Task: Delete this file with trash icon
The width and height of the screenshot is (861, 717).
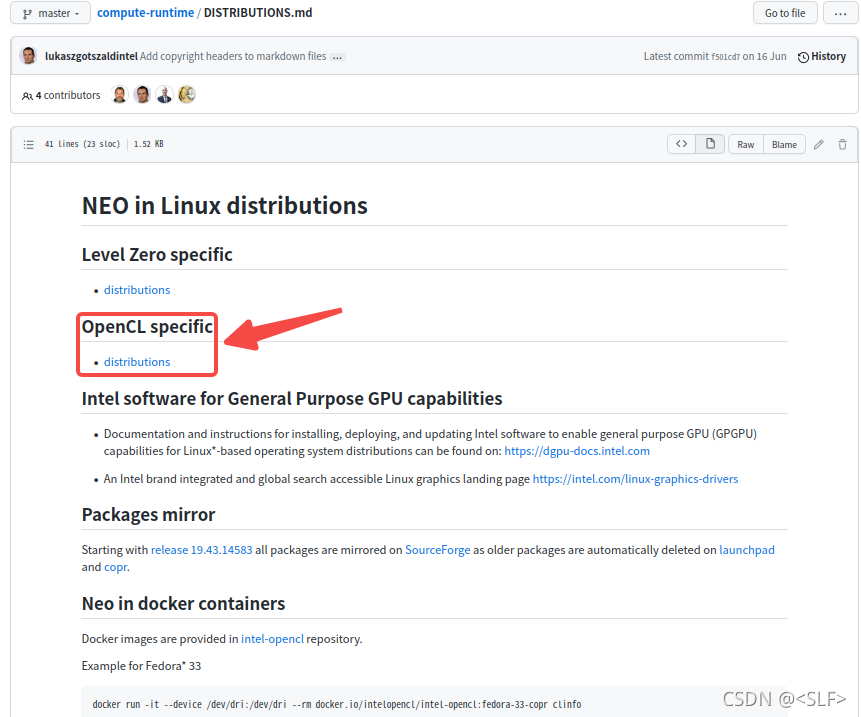Action: (x=842, y=144)
